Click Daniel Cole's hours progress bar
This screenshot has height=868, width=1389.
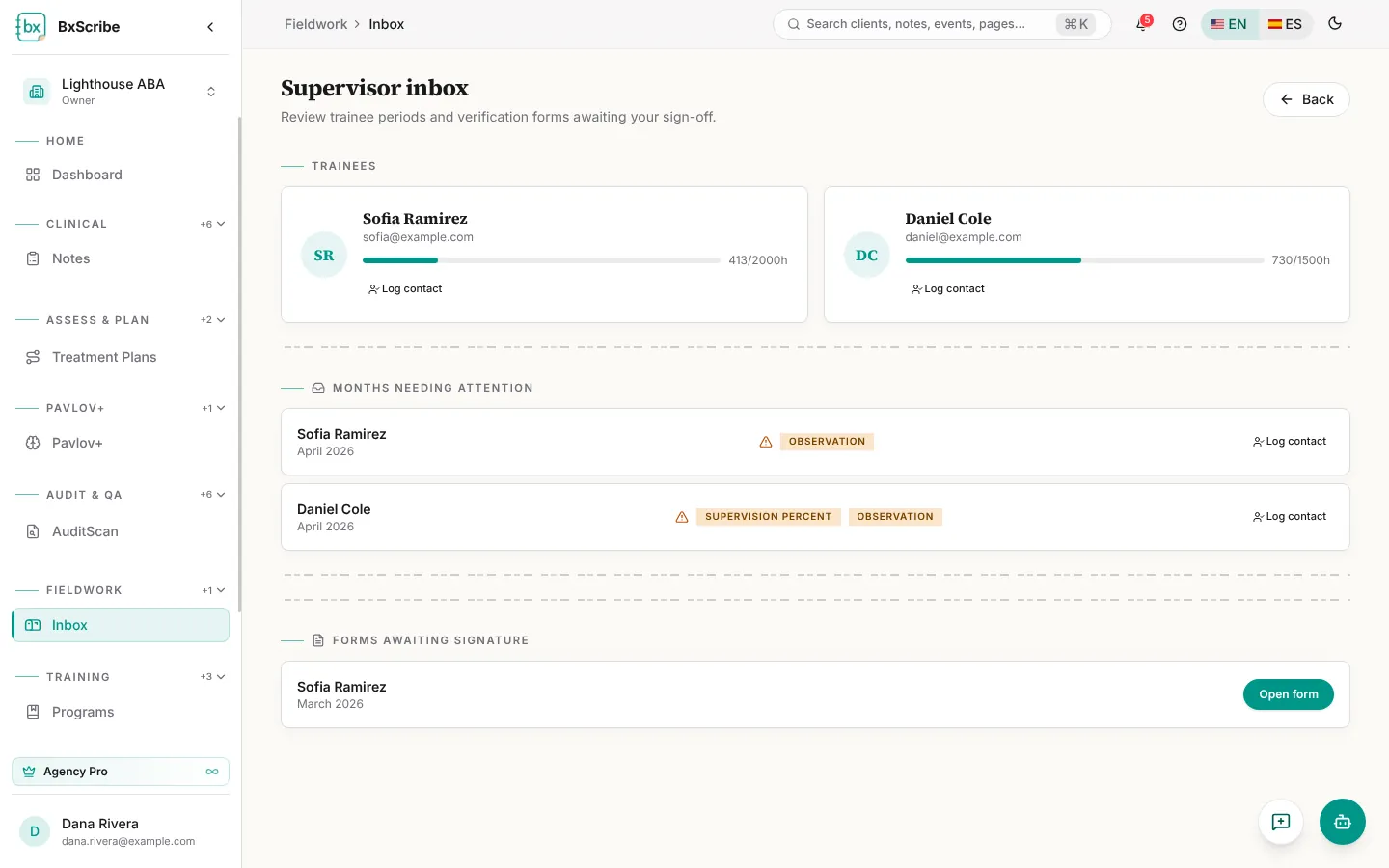[x=1084, y=260]
